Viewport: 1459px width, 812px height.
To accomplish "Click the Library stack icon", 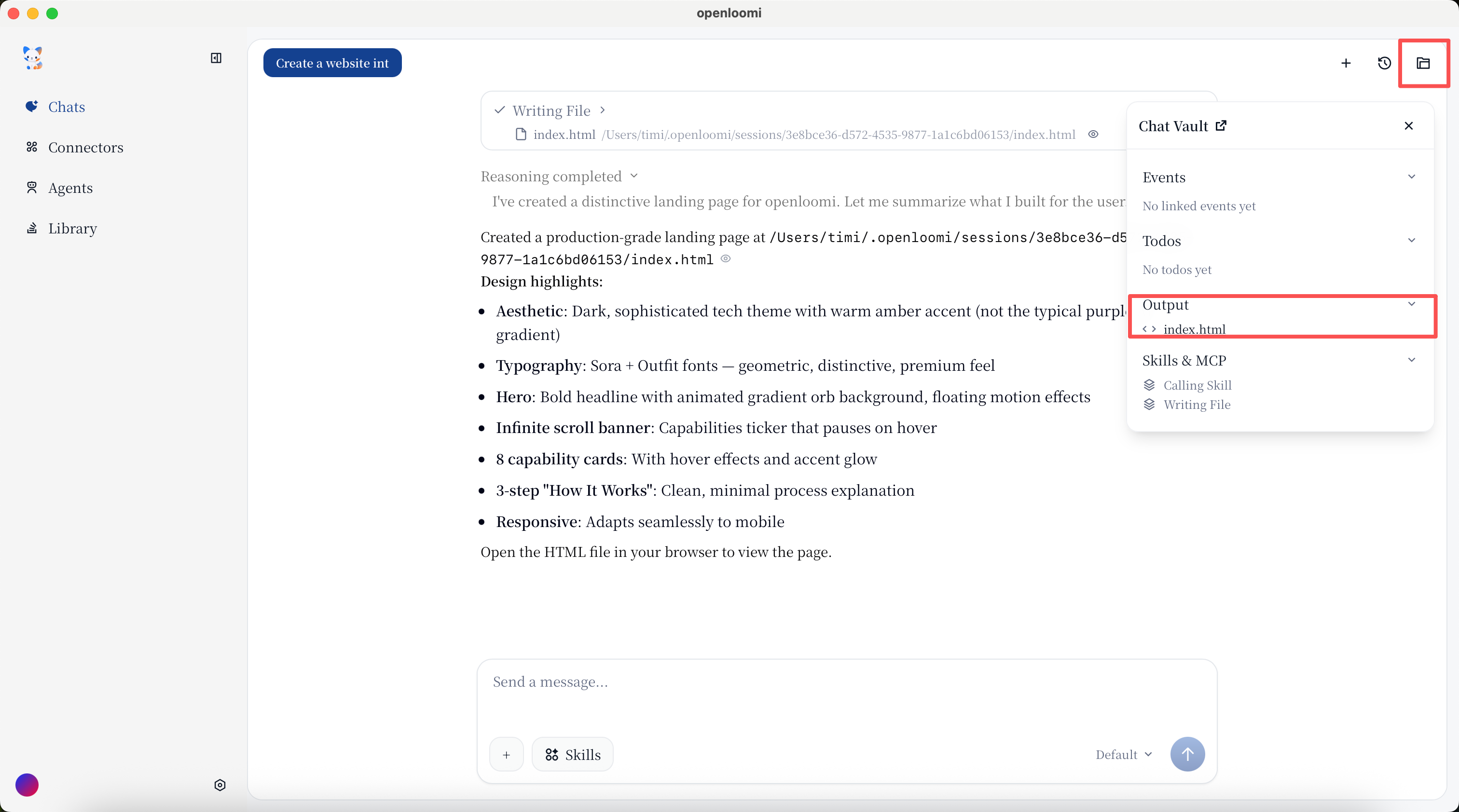I will pos(32,228).
